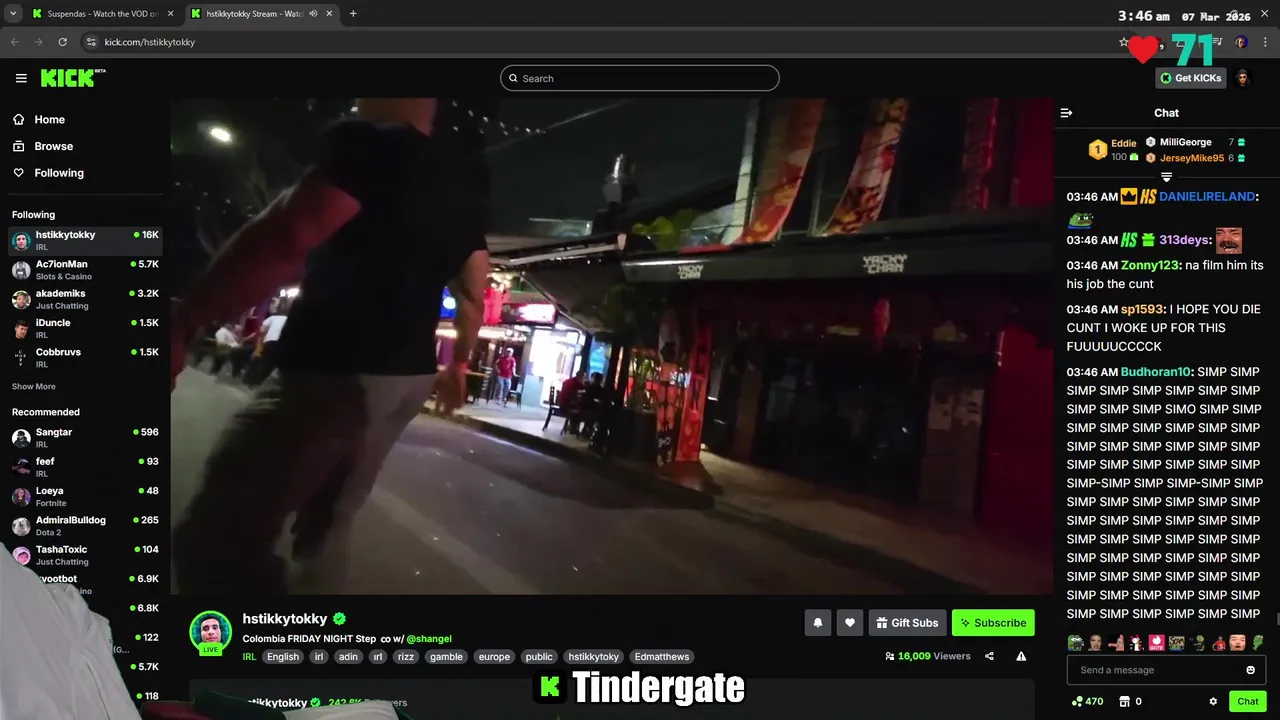1280x720 pixels.
Task: Click Show More under Following
Action: pyautogui.click(x=34, y=386)
